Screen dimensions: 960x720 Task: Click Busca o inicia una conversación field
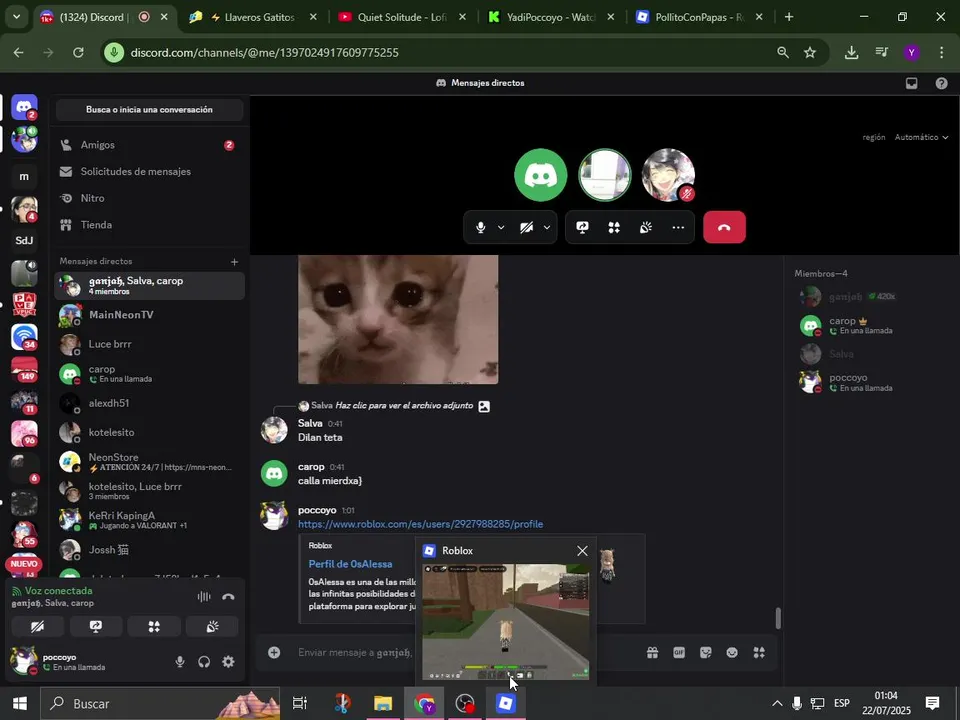pyautogui.click(x=149, y=110)
